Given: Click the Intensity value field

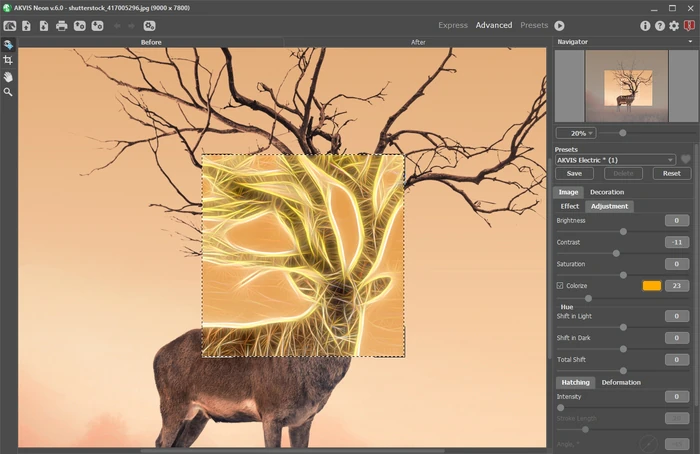Looking at the screenshot, I should (x=676, y=396).
